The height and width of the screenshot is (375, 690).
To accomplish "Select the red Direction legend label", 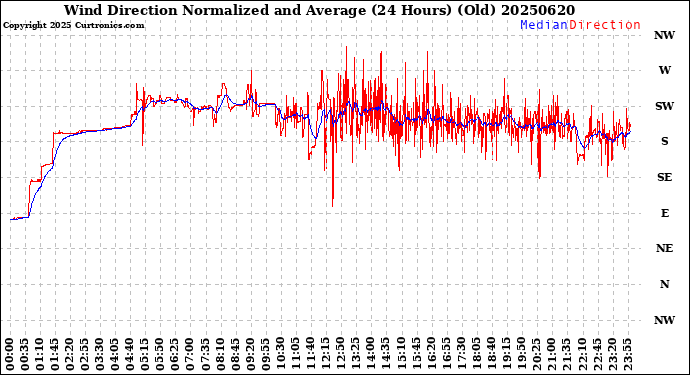I will click(x=605, y=25).
